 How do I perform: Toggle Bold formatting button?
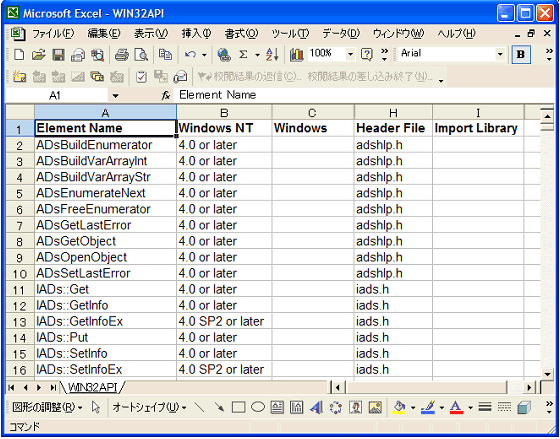[521, 55]
